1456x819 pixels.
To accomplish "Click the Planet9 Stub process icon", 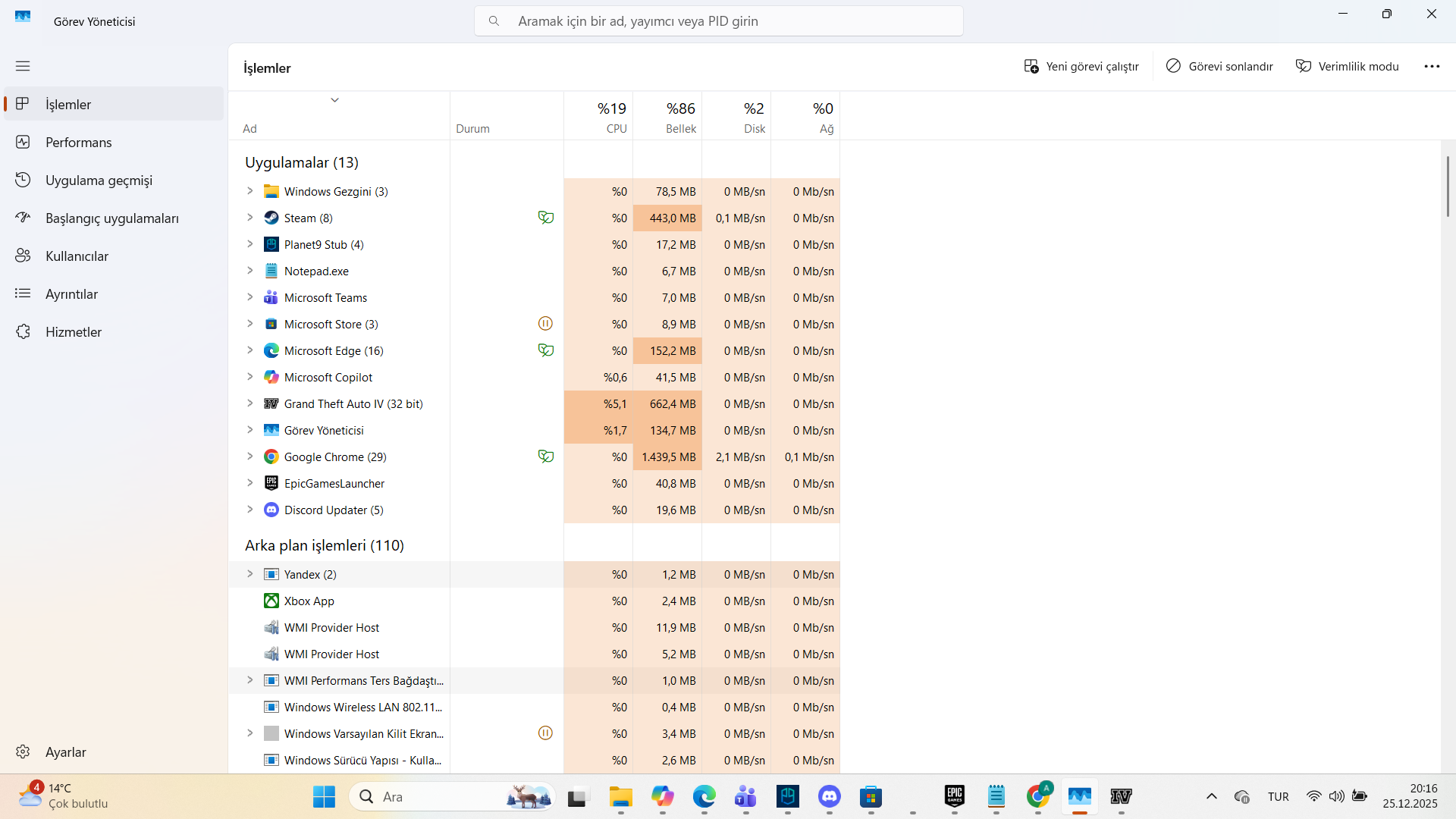I will coord(271,244).
